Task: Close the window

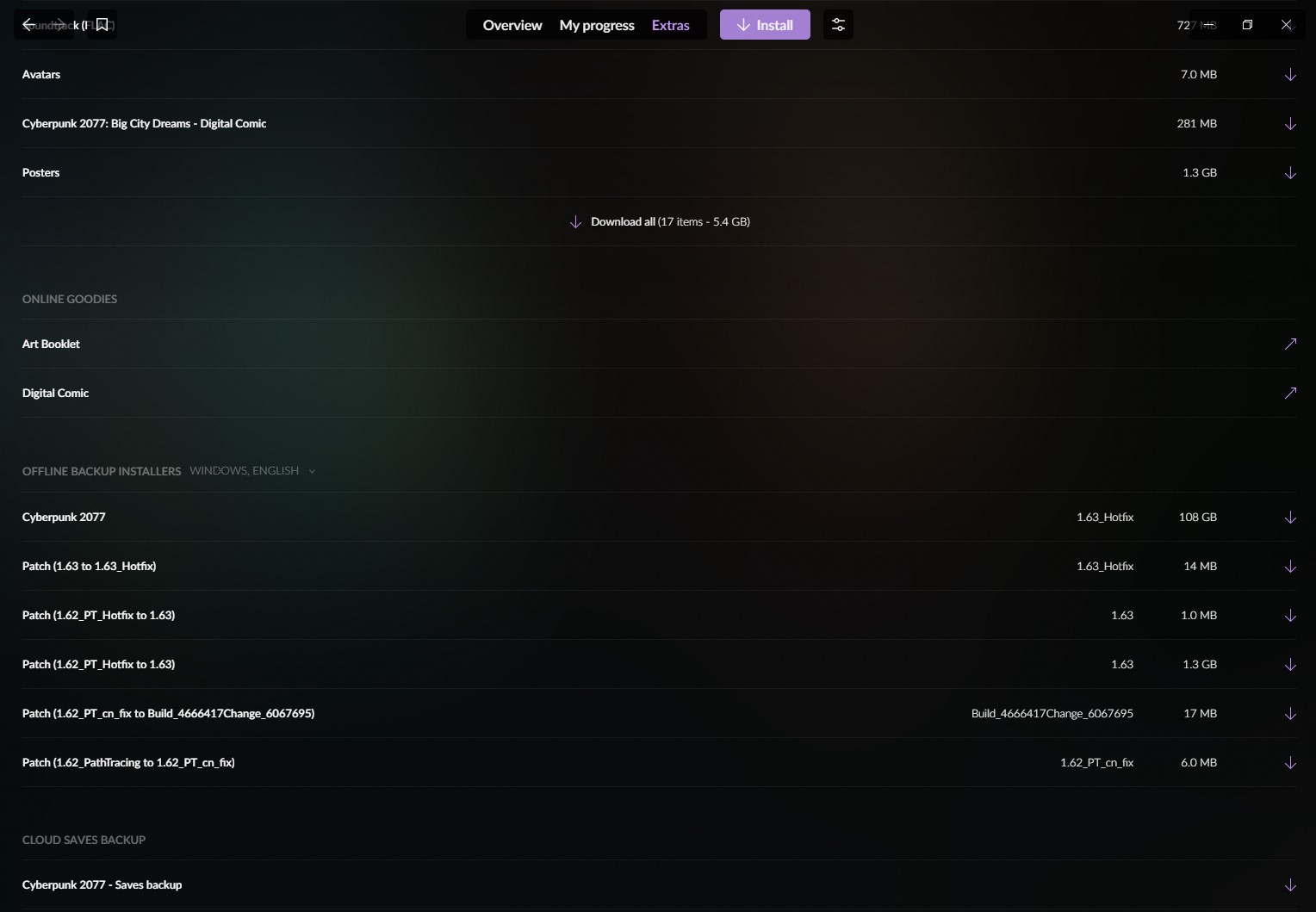Action: (1286, 25)
